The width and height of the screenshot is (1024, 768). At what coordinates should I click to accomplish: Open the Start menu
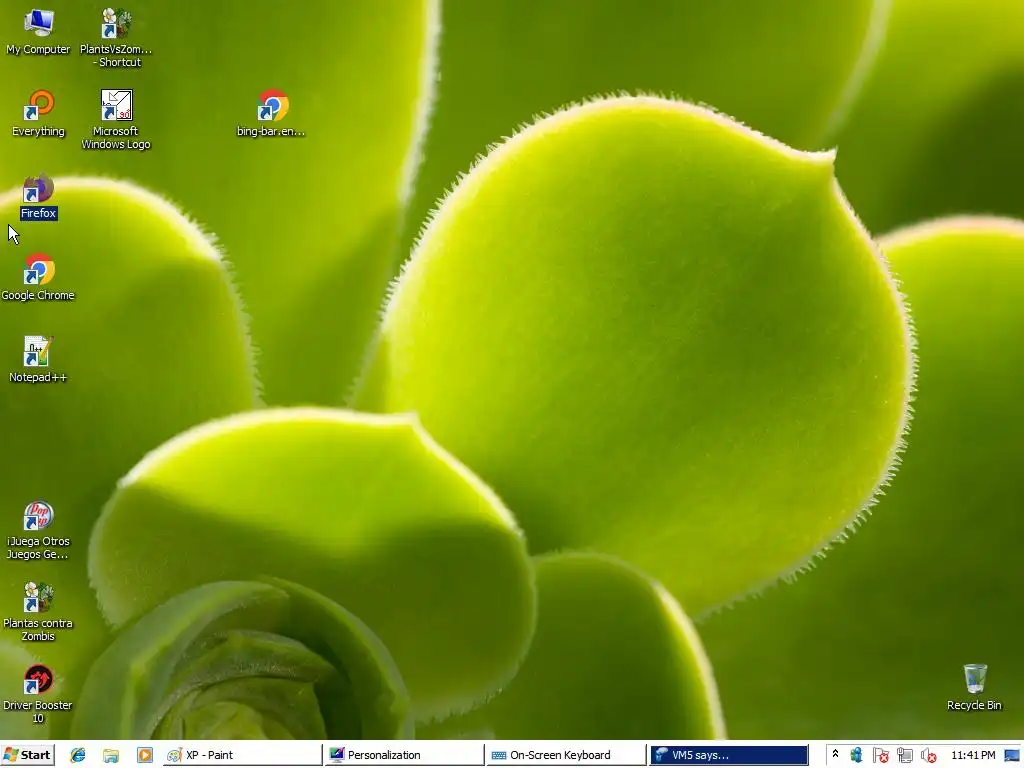[x=27, y=755]
